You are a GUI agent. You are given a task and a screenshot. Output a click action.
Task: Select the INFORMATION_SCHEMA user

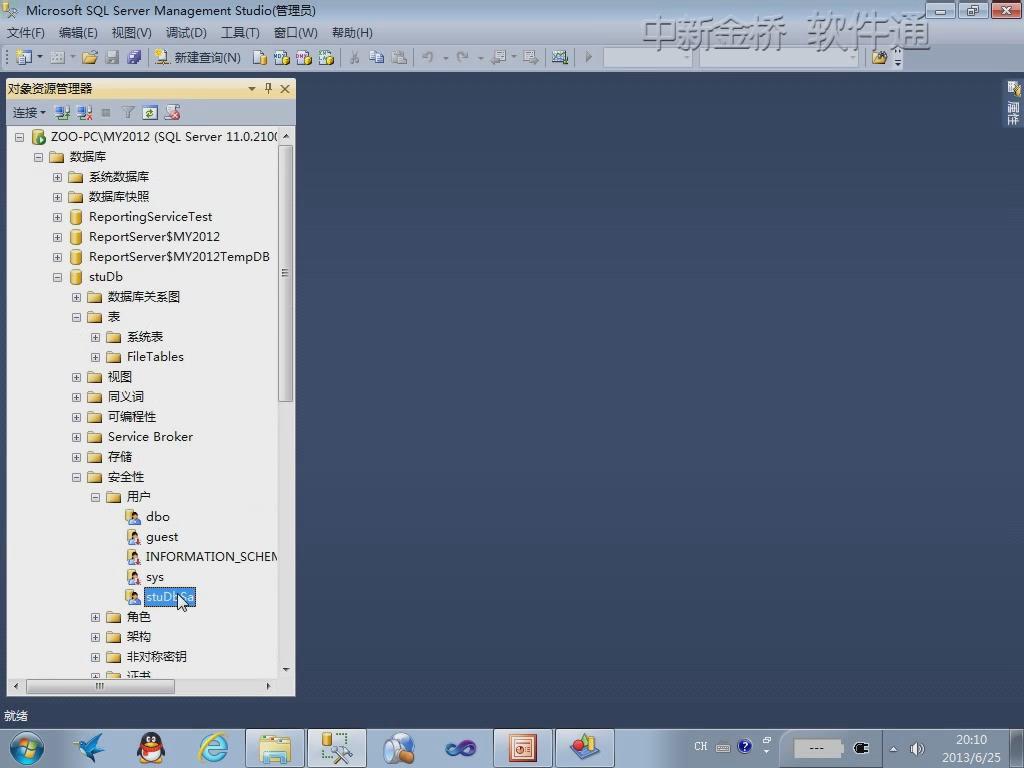(210, 556)
